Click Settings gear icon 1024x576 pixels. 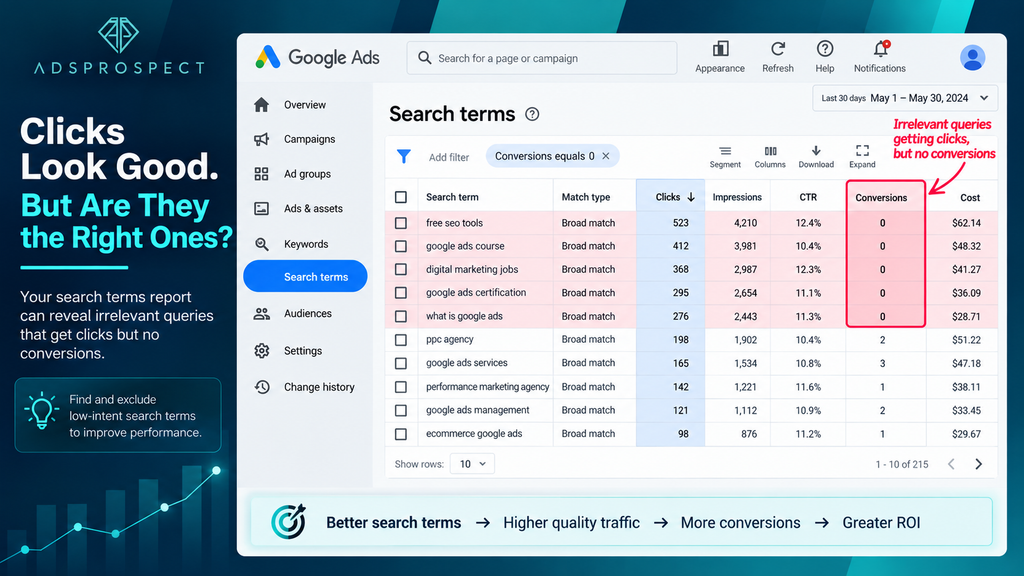(262, 351)
